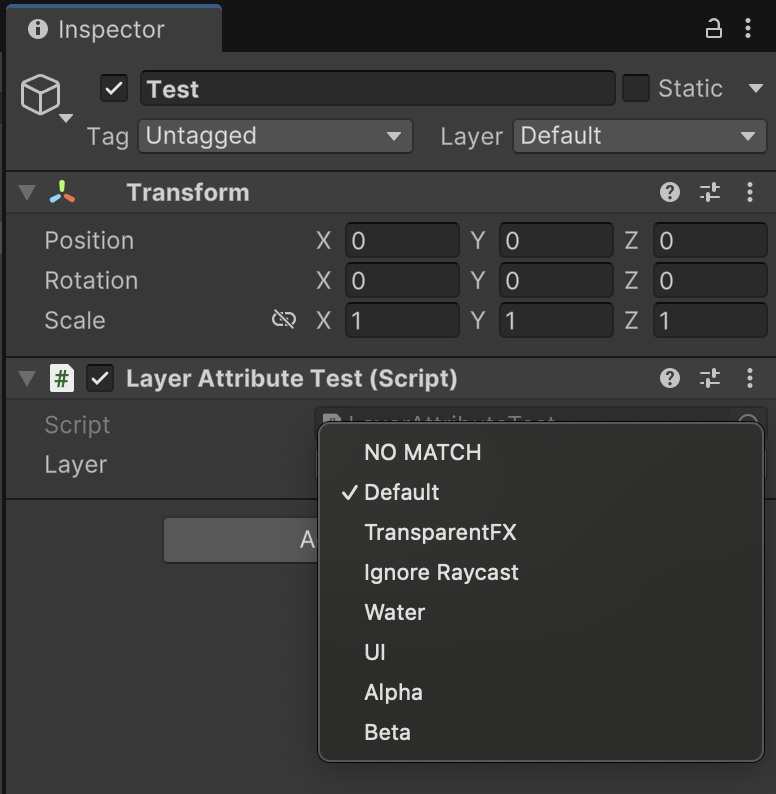Screen dimensions: 776x794
Task: Choose Beta layer option
Action: 541,732
